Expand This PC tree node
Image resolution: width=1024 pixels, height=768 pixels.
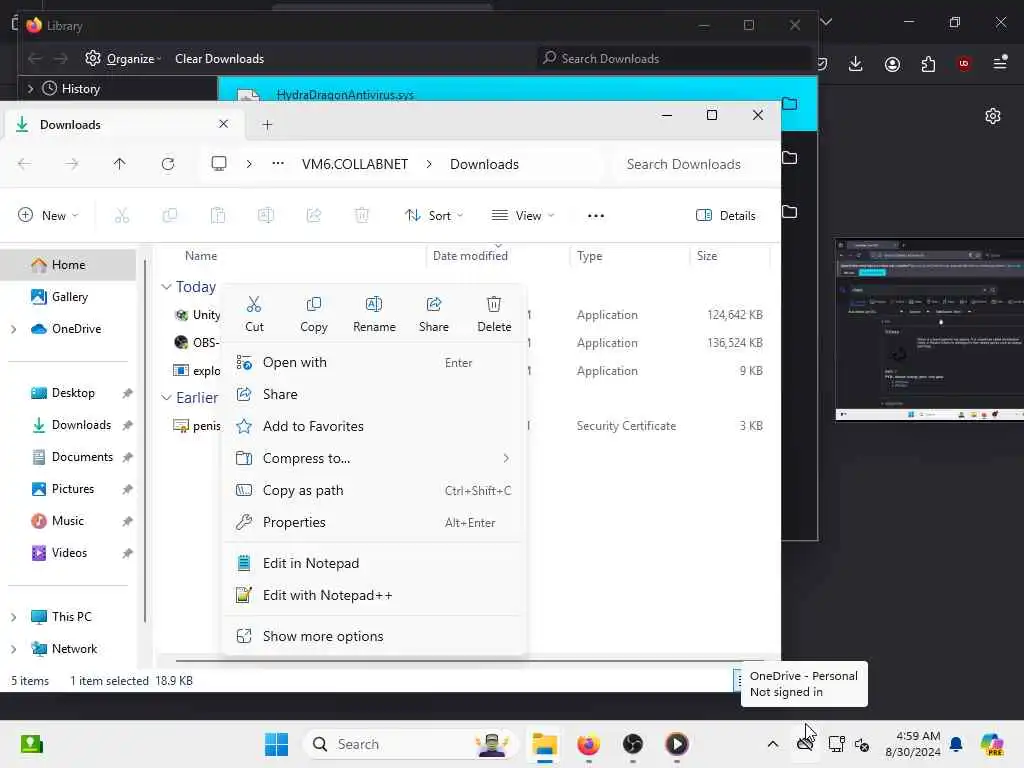(14, 617)
